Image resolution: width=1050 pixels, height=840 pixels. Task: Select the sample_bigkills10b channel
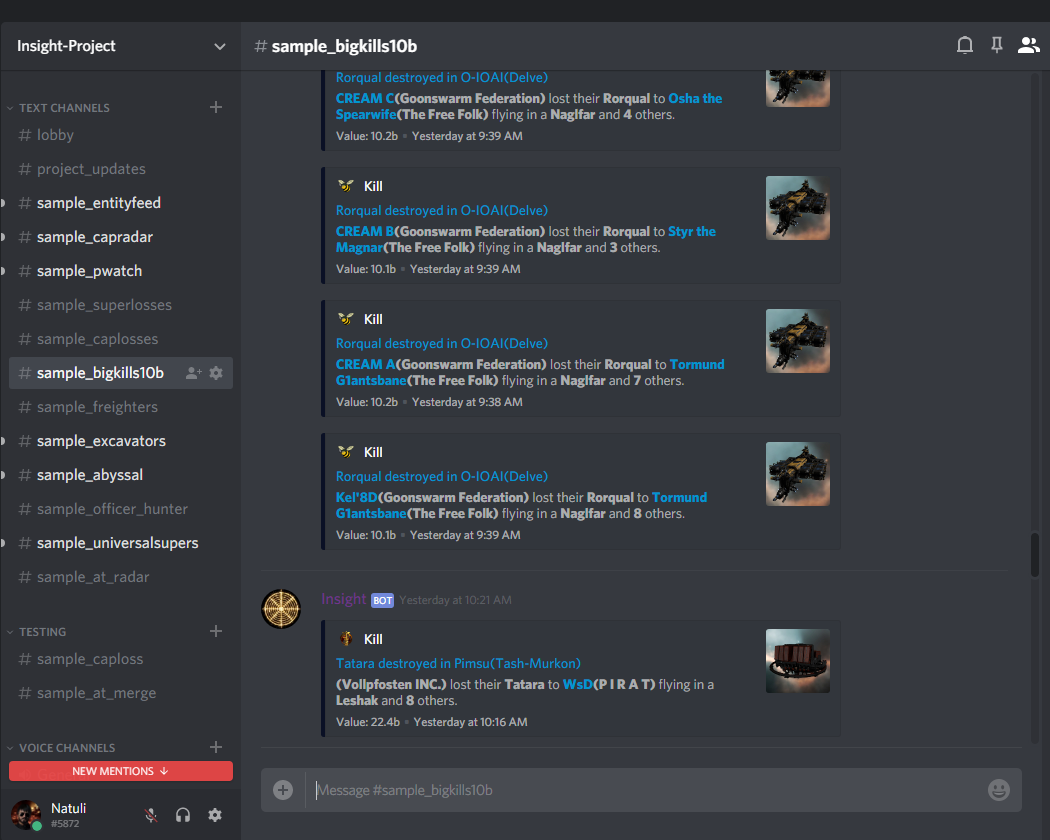coord(121,372)
